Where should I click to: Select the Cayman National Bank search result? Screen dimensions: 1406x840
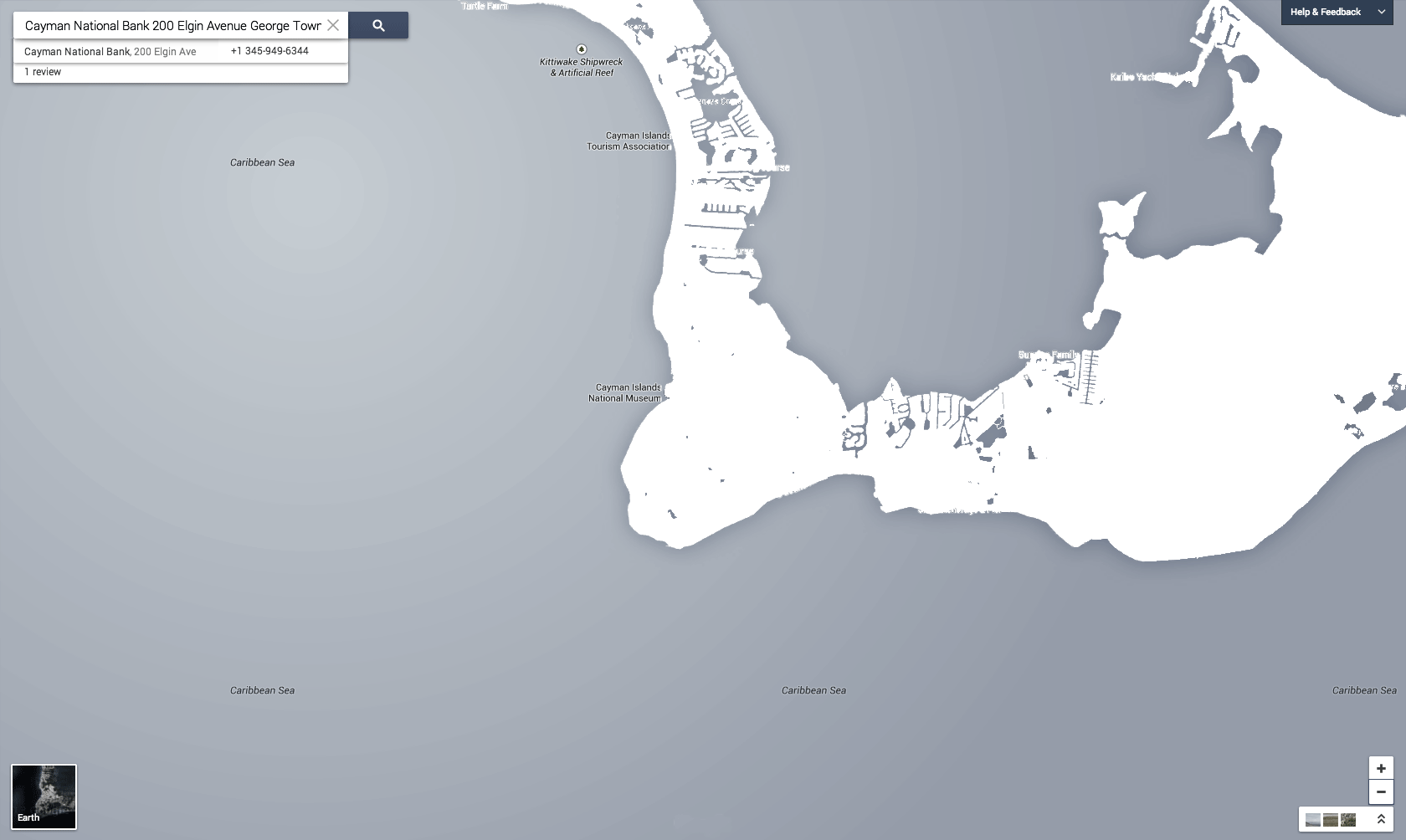(x=77, y=52)
